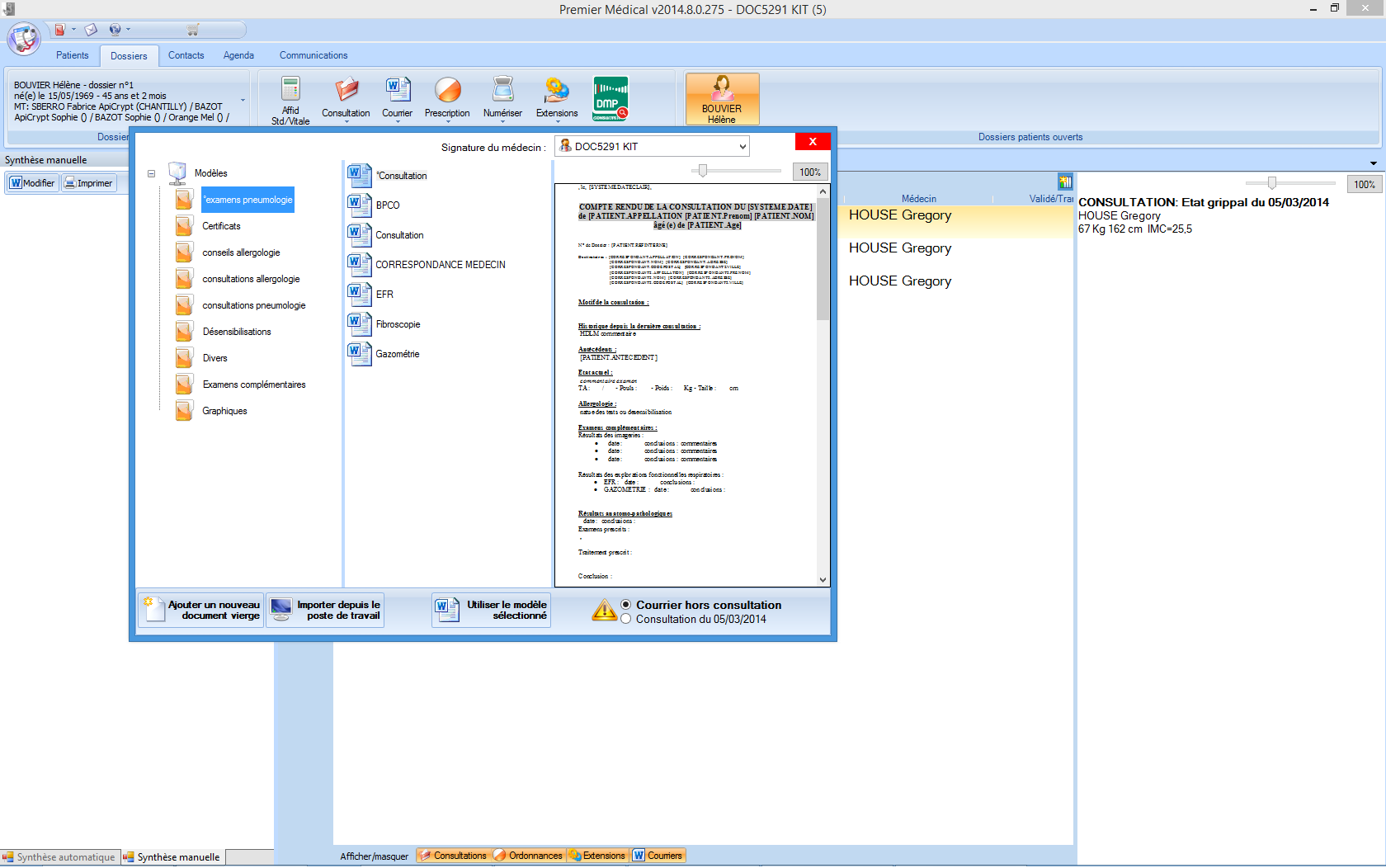
Task: Switch to the Agenda ribbon tab
Action: 238,55
